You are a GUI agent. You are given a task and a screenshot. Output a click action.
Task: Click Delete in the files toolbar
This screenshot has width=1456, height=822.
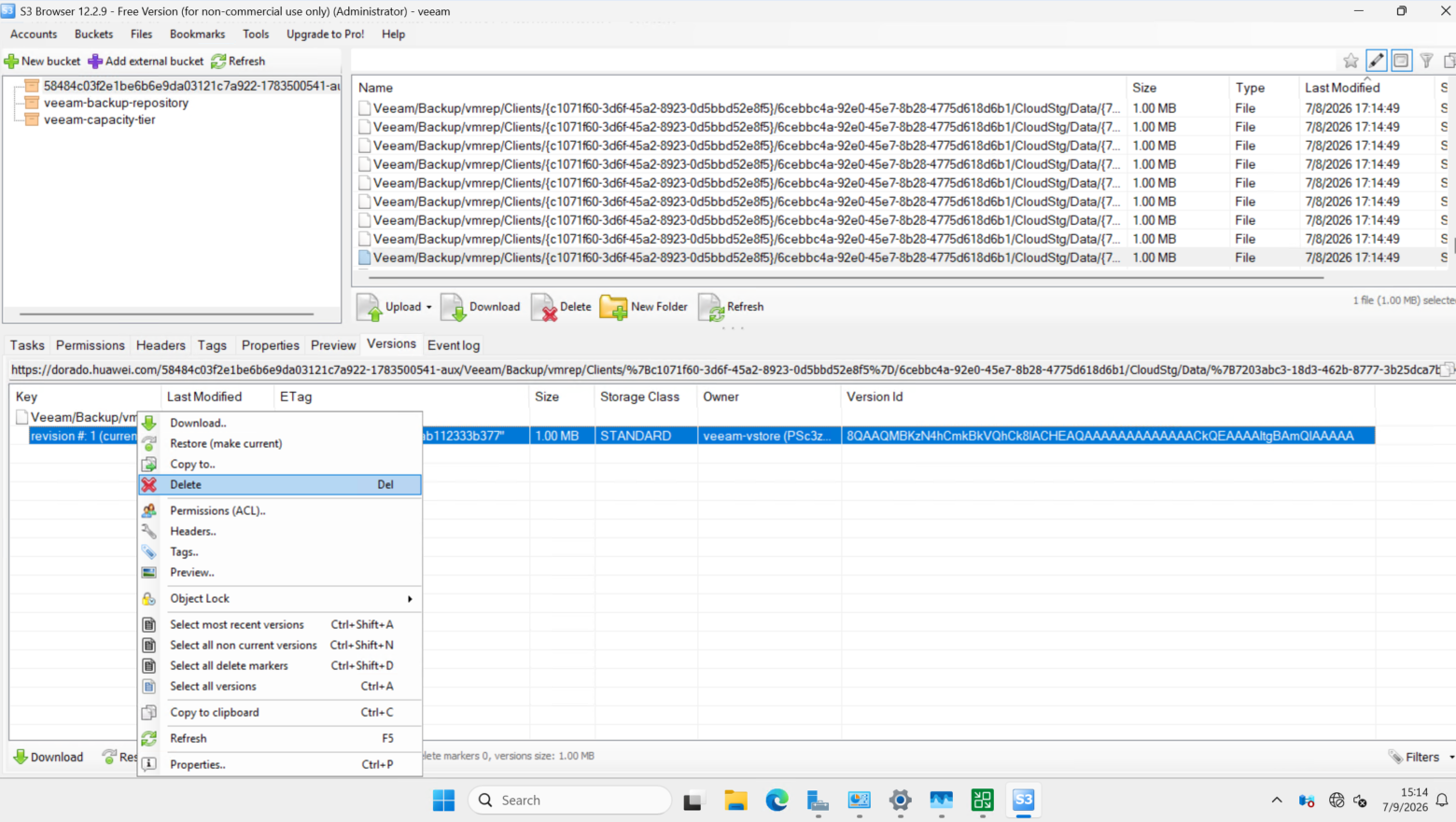562,307
